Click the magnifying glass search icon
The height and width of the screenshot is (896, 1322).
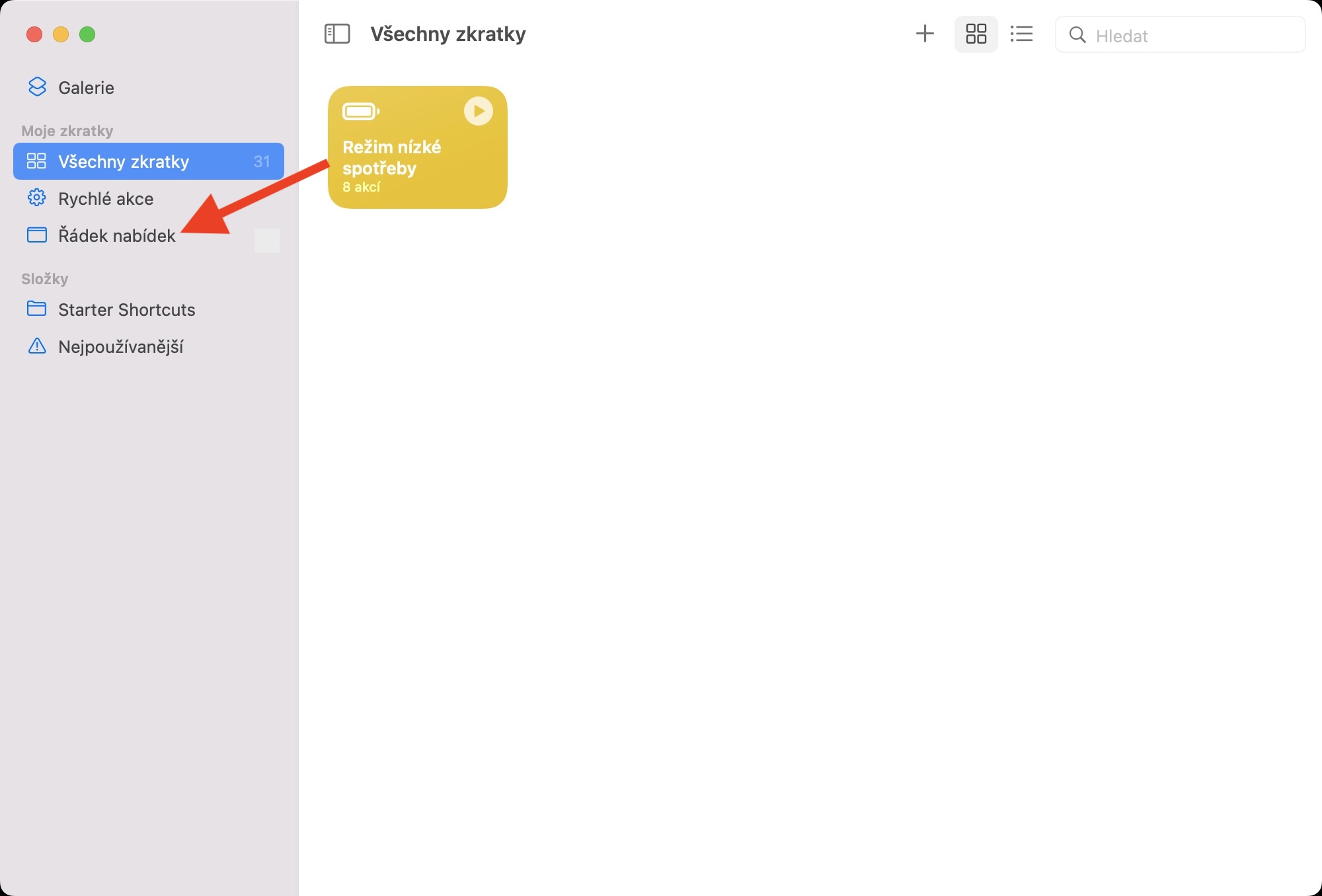click(x=1077, y=35)
